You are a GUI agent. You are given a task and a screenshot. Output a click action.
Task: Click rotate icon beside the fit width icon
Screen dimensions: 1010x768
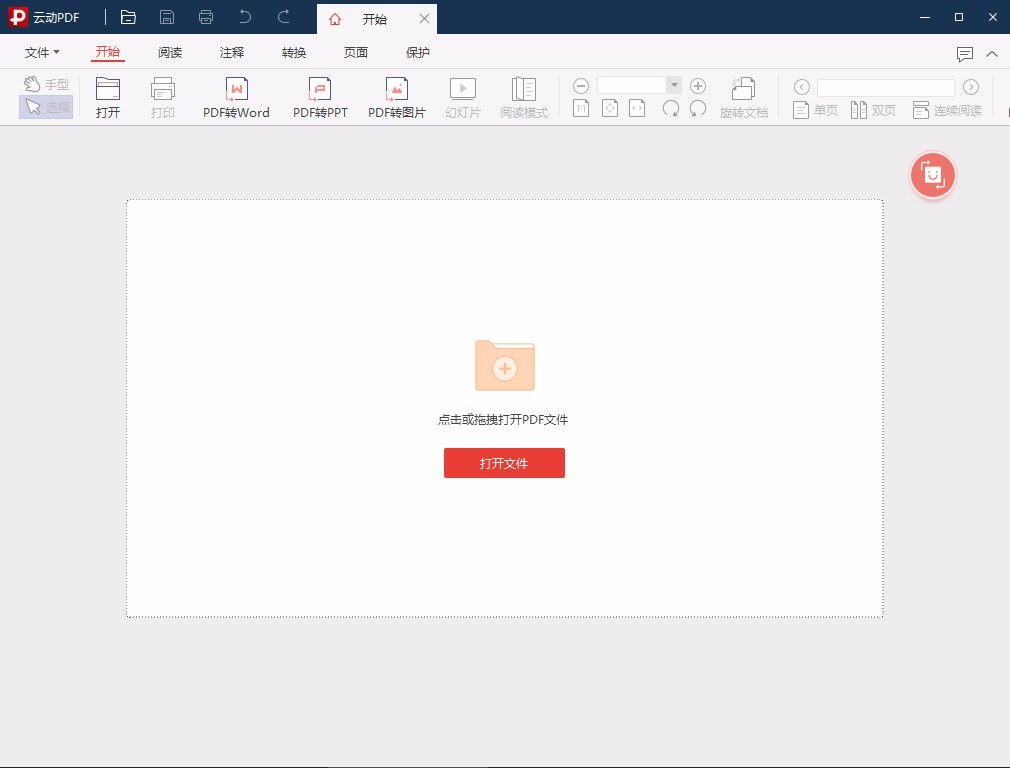[x=671, y=108]
